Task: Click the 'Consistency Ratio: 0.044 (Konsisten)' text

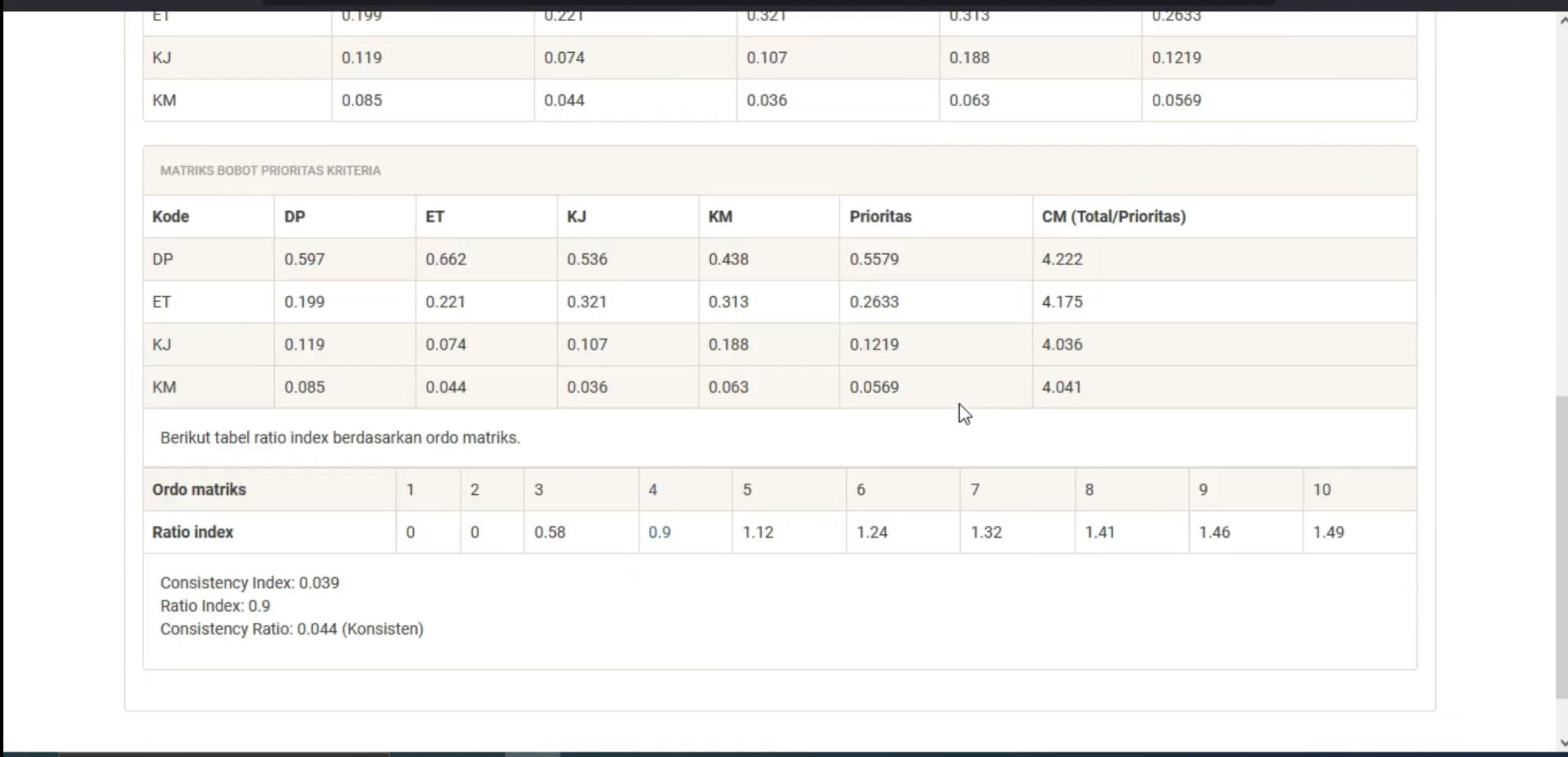Action: (292, 629)
